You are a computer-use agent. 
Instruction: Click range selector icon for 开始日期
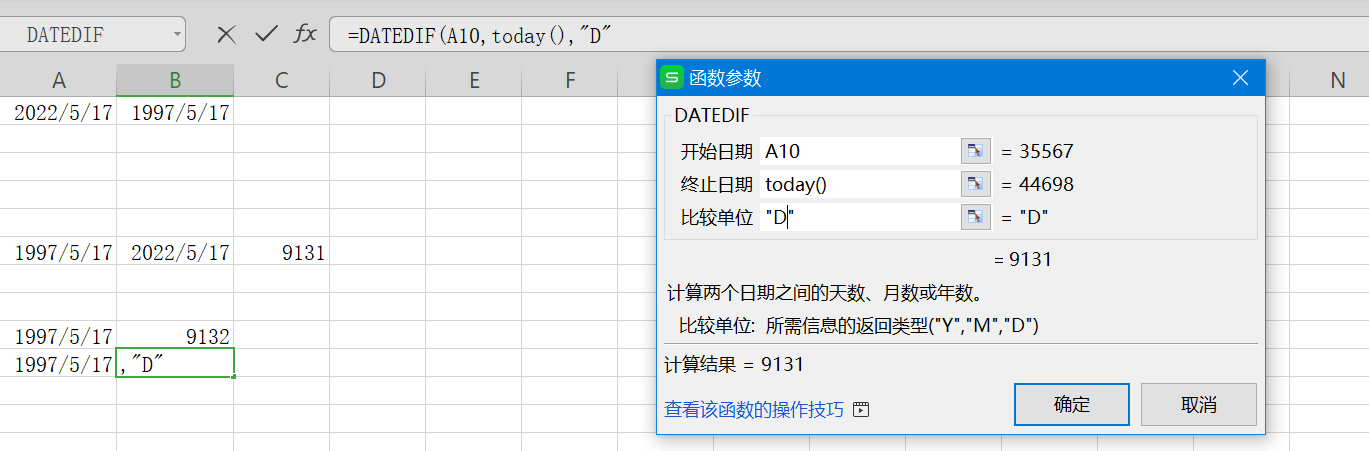(x=975, y=151)
